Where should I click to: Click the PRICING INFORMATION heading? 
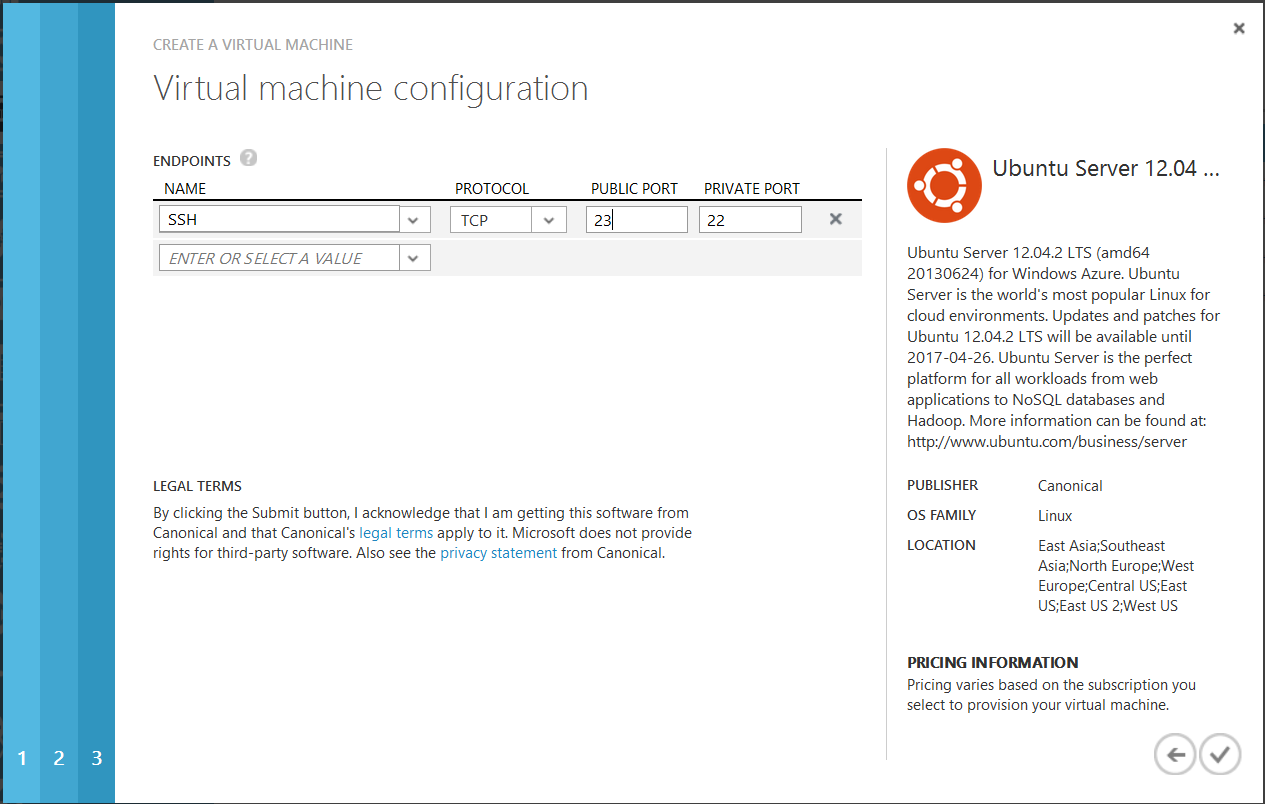[993, 662]
